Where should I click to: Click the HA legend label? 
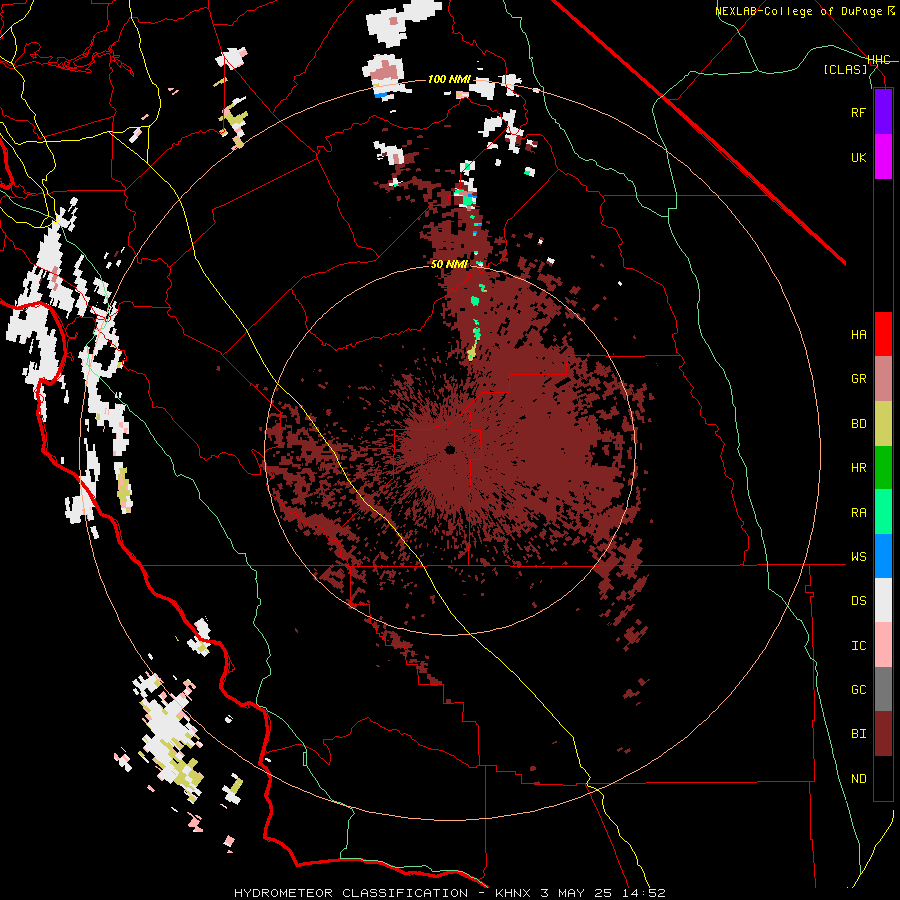(x=858, y=335)
